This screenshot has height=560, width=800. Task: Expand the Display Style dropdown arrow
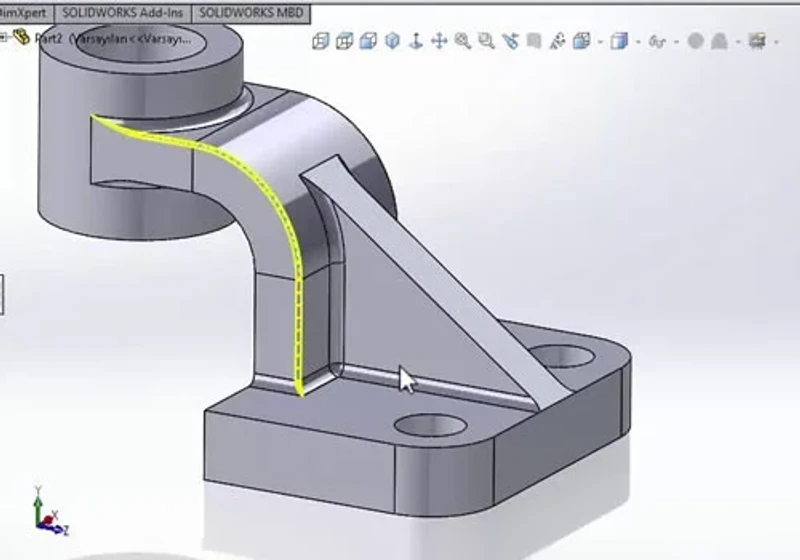(638, 41)
